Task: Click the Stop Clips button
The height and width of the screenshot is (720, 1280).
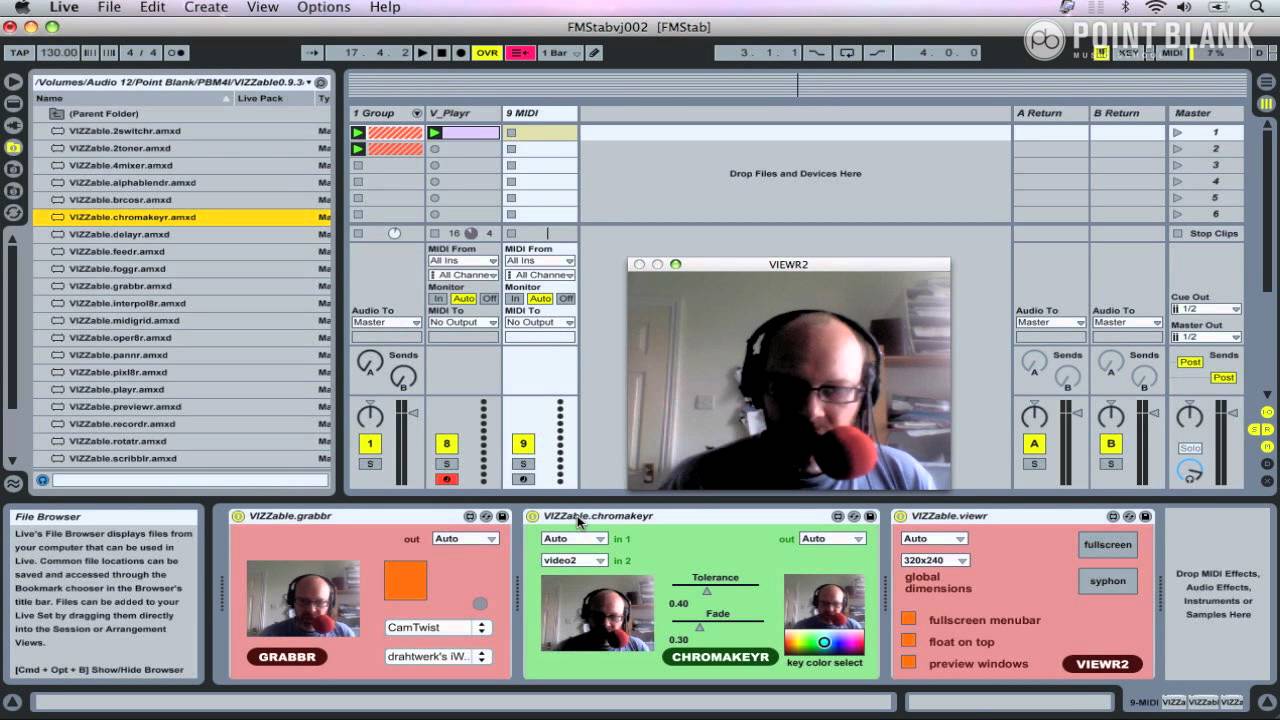Action: [1206, 234]
